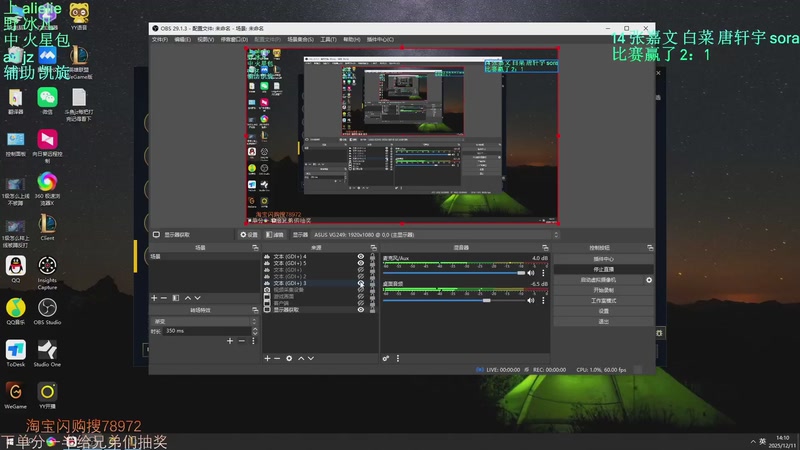Open OBS Studio desktop shortcut
Screen dimensions: 800x450
(47, 312)
